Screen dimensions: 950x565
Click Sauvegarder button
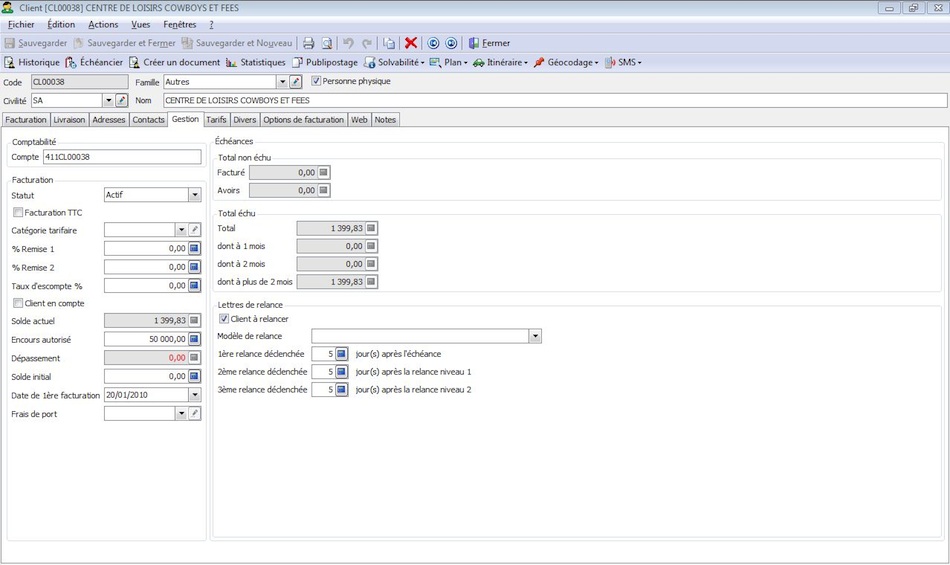click(36, 43)
